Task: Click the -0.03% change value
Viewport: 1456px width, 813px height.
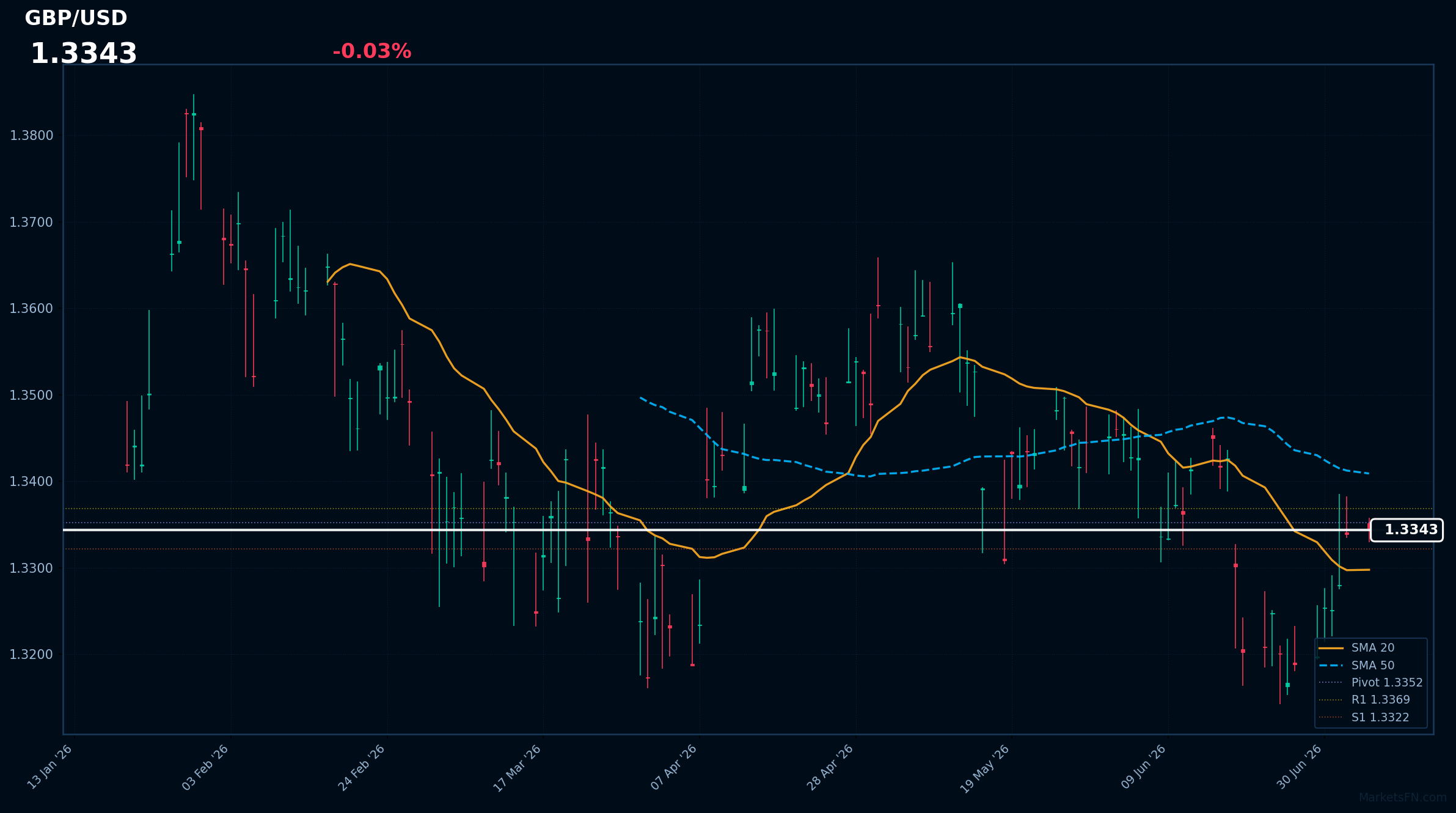Action: click(x=372, y=51)
